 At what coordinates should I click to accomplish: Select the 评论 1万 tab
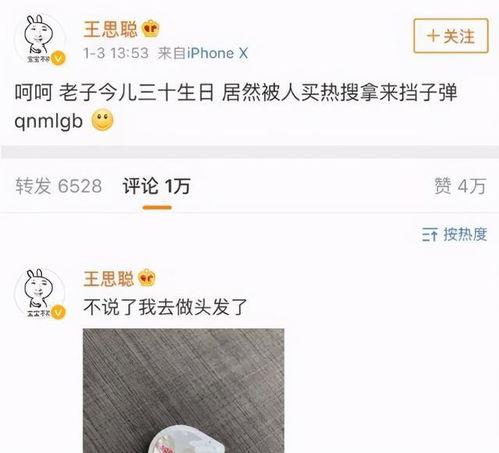(x=157, y=186)
